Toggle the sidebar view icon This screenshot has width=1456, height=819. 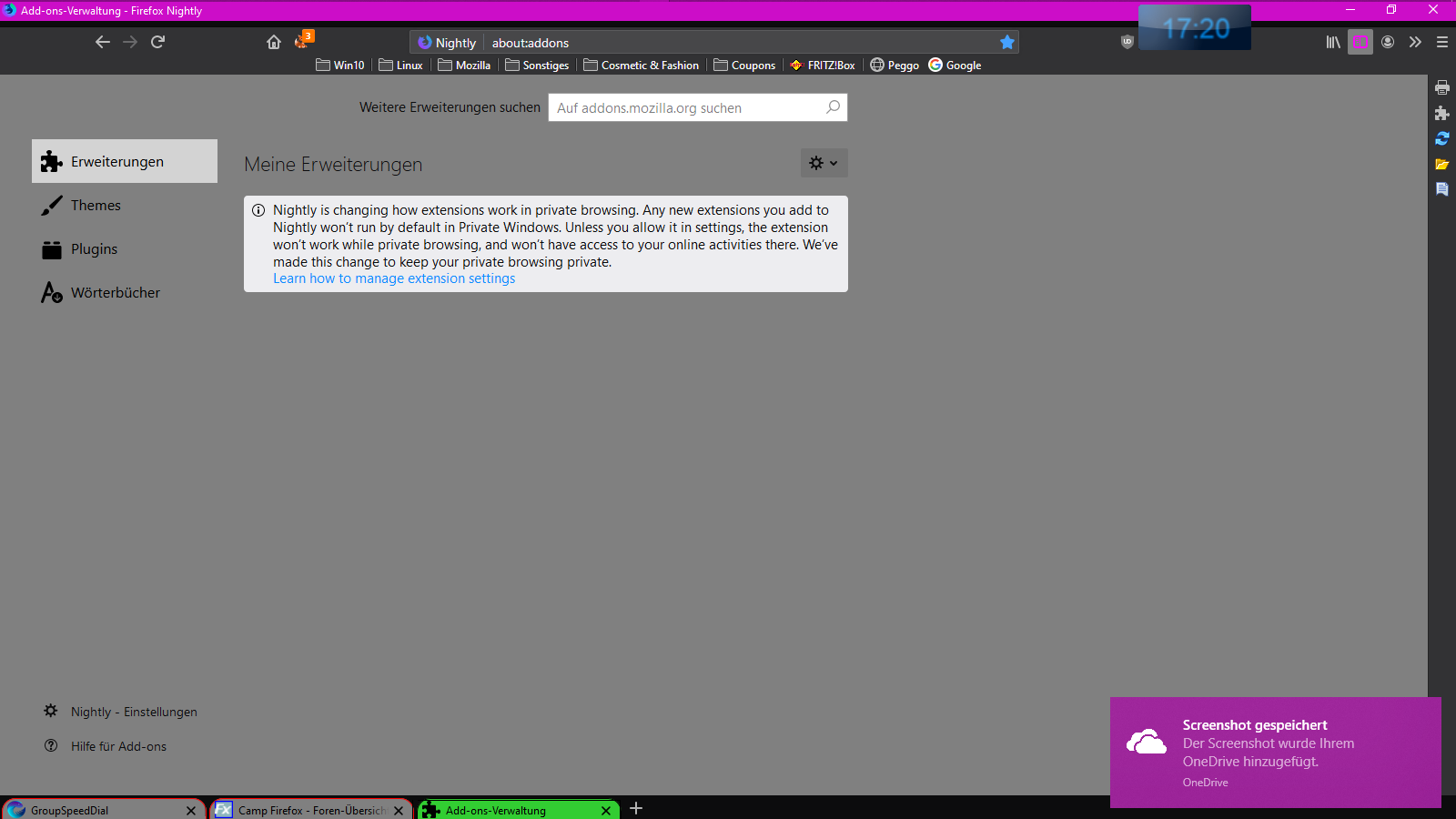pos(1360,42)
